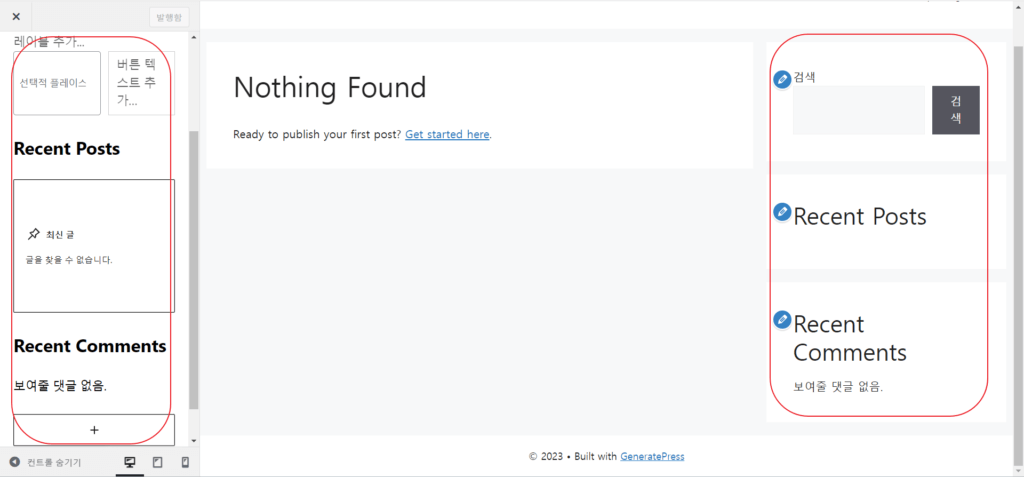Click the pencil edit icon next to 검색

tap(783, 79)
